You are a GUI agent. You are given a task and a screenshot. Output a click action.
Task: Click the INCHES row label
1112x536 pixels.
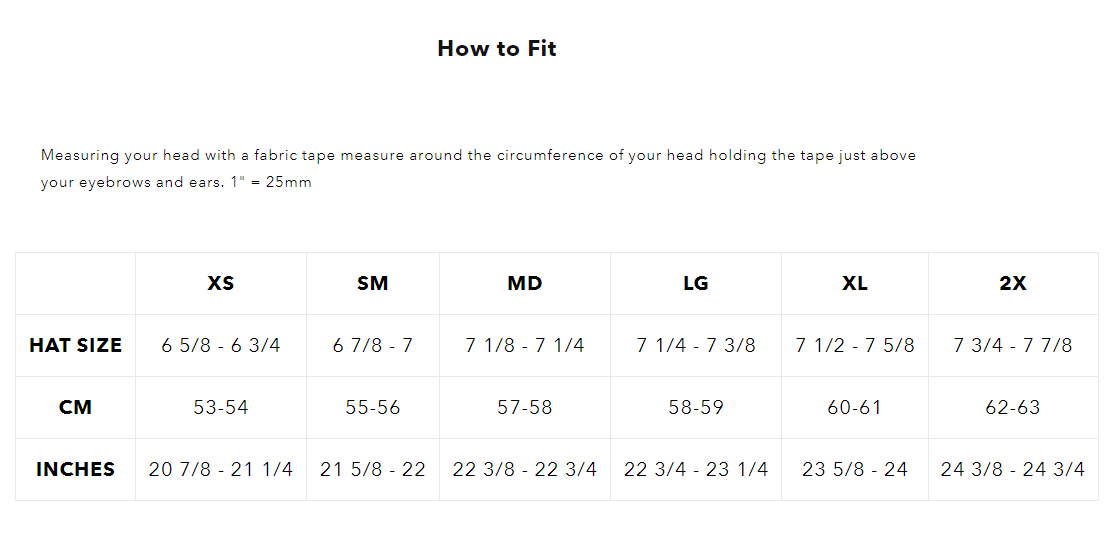point(75,469)
